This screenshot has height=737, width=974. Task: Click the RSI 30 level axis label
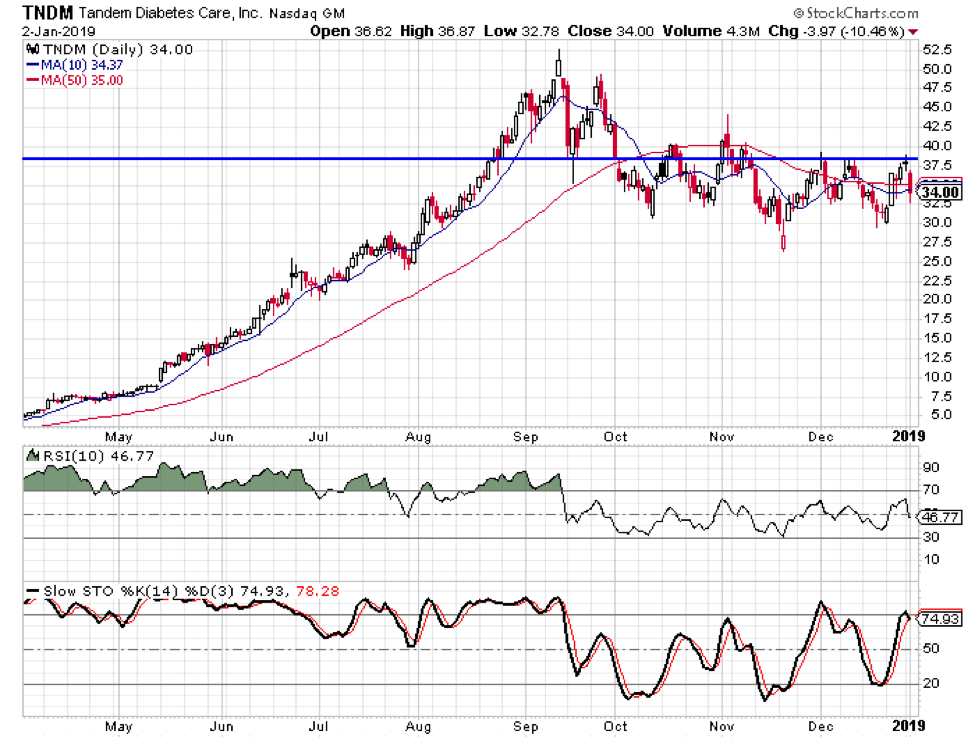pyautogui.click(x=931, y=538)
